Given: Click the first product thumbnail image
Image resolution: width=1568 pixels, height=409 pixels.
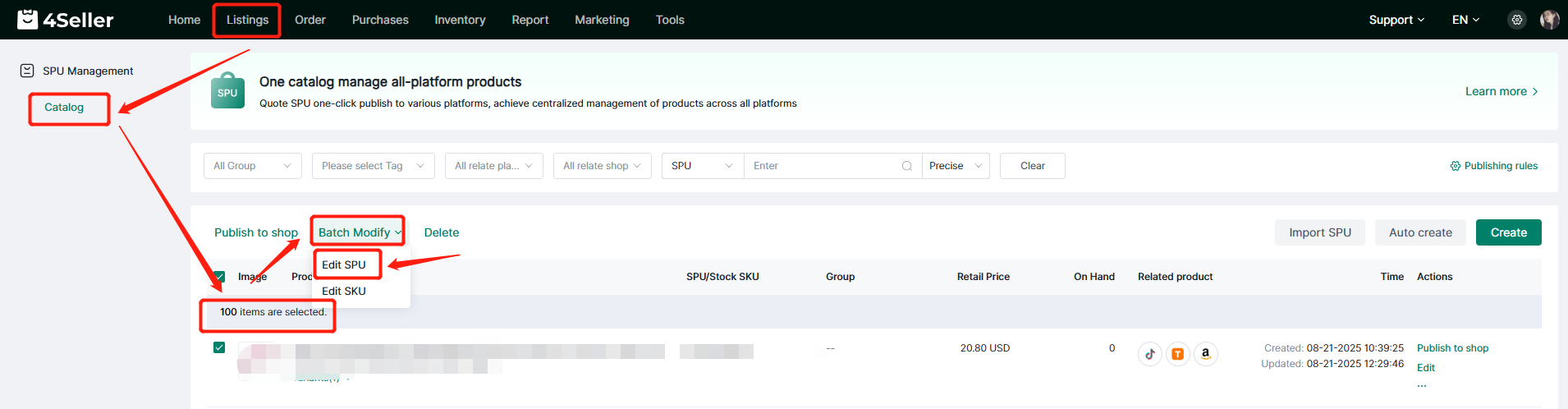Looking at the screenshot, I should tap(259, 361).
